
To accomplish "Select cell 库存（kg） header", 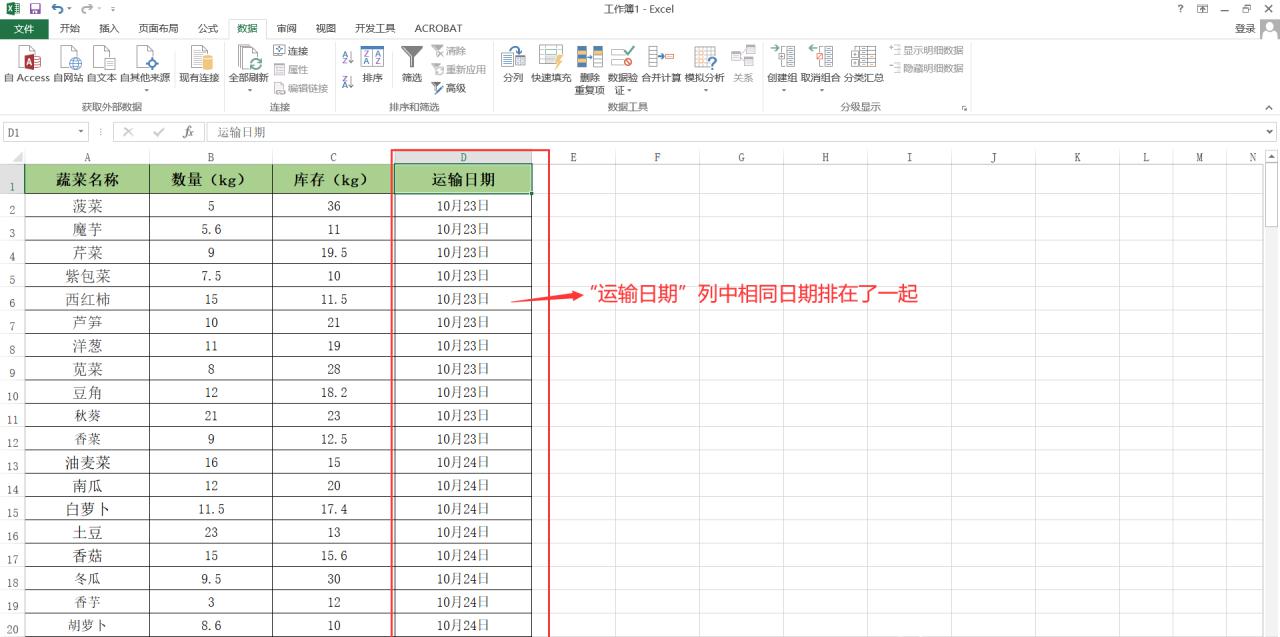I will (x=333, y=180).
